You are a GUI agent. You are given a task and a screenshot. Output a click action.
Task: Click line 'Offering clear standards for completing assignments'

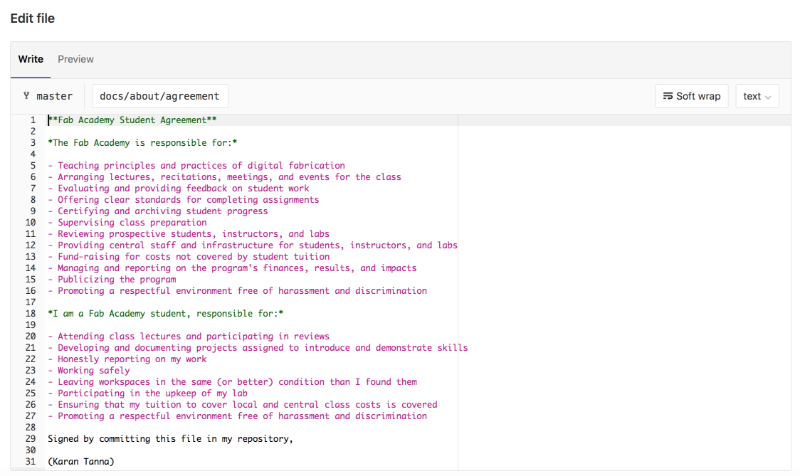click(184, 199)
